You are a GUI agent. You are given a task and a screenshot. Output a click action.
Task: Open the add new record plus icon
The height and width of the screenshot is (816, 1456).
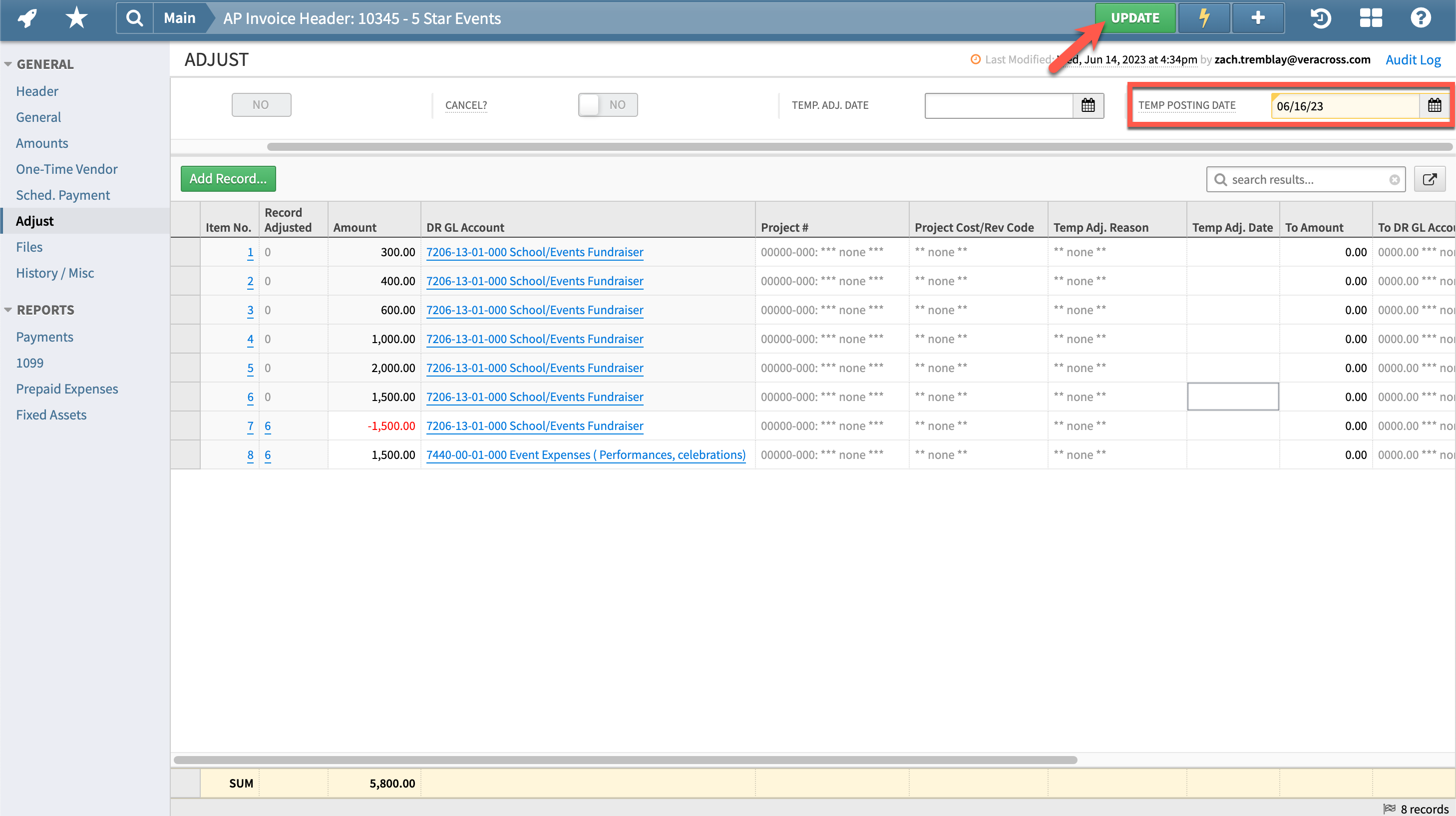click(1258, 17)
